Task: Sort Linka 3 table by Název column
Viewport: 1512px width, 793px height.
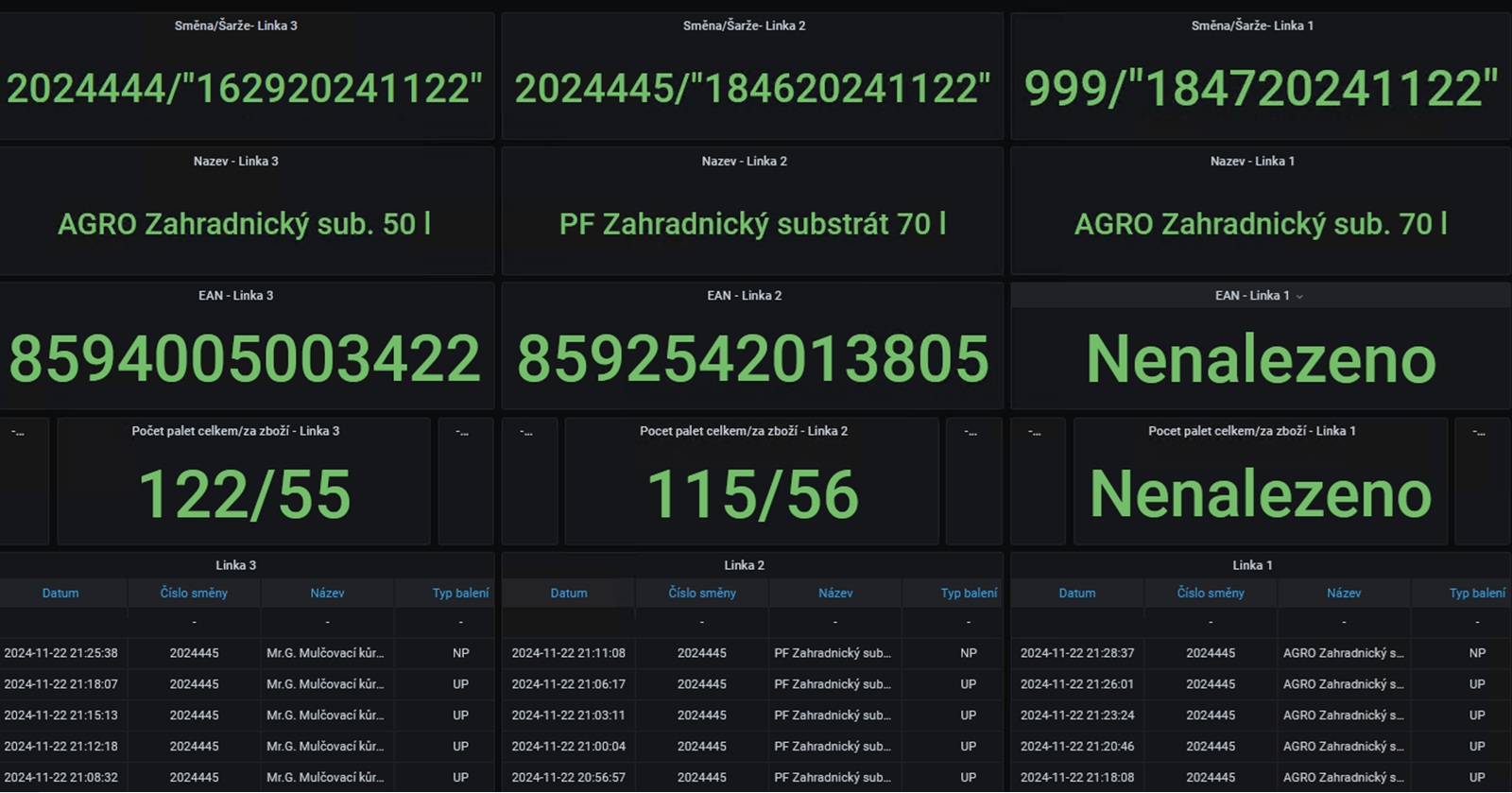Action: 327,594
